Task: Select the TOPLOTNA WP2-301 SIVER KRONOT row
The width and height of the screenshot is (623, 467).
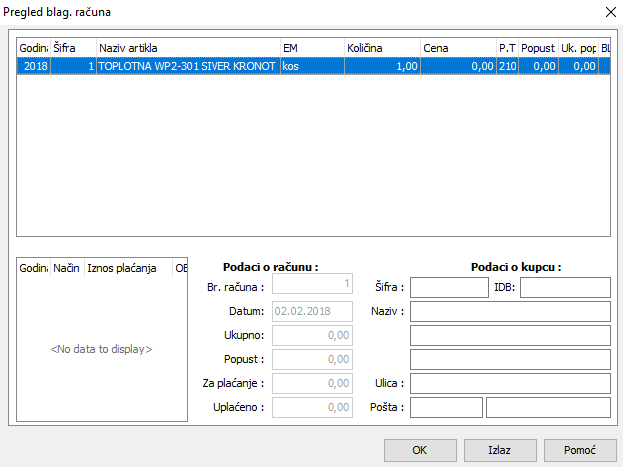Action: tap(188, 66)
